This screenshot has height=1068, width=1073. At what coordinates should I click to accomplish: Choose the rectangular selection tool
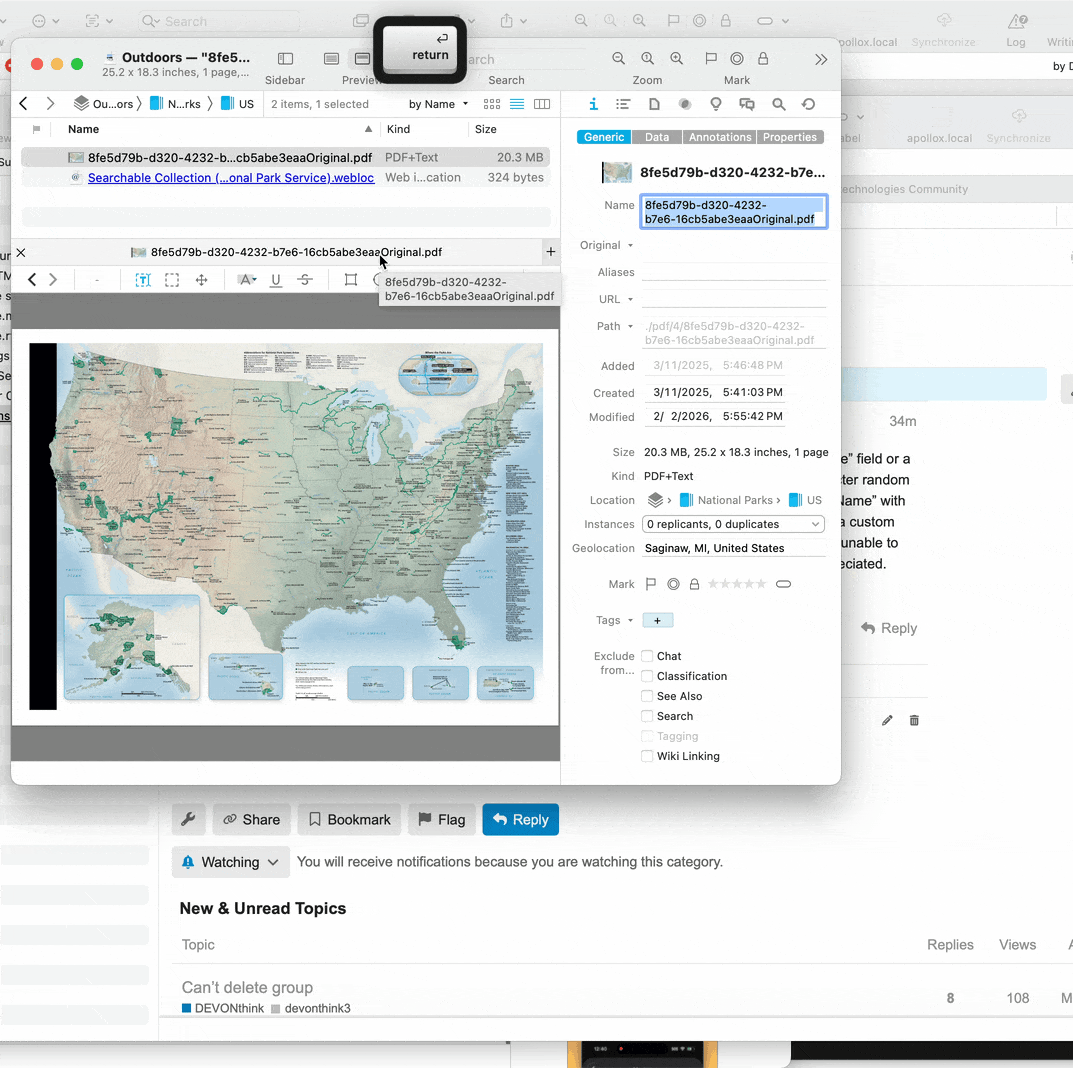pos(172,280)
